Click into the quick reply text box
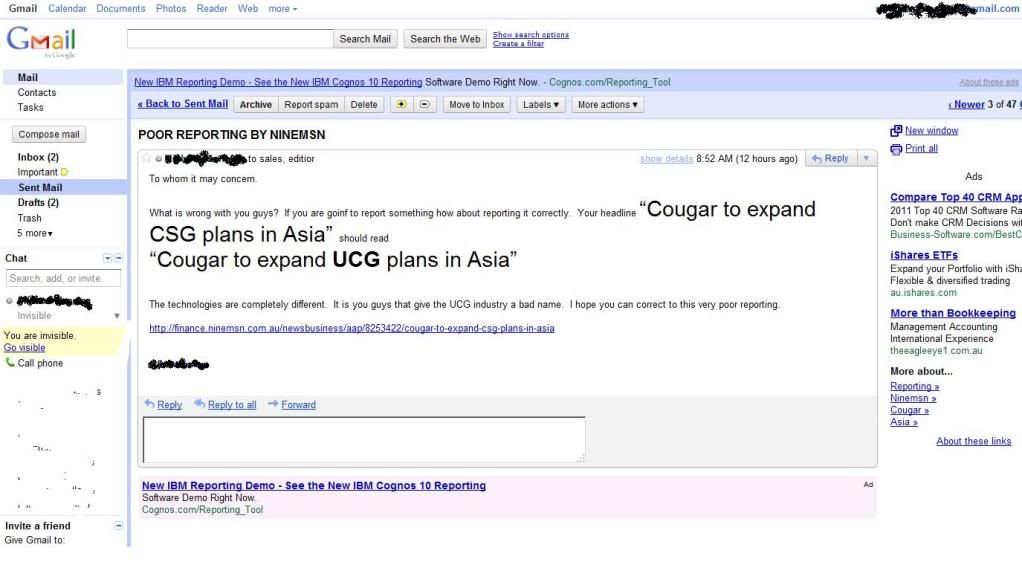This screenshot has height=565, width=1022. pos(364,440)
